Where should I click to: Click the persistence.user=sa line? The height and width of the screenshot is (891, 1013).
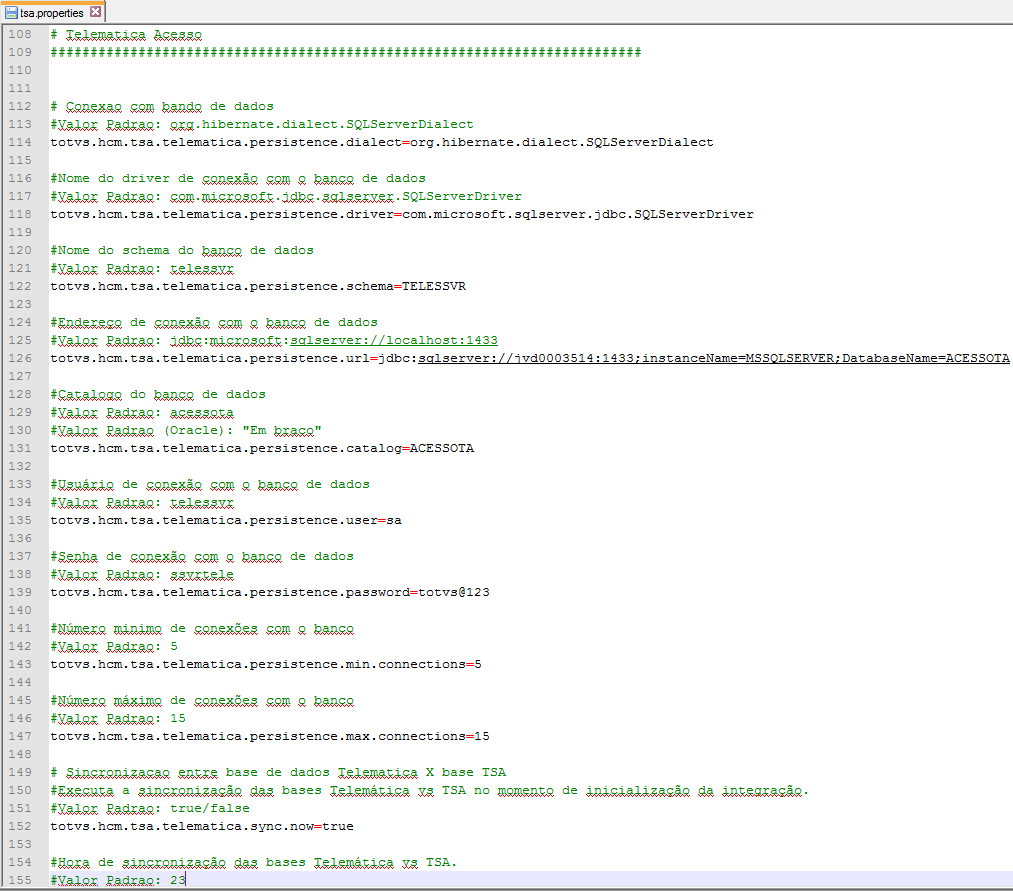click(226, 521)
